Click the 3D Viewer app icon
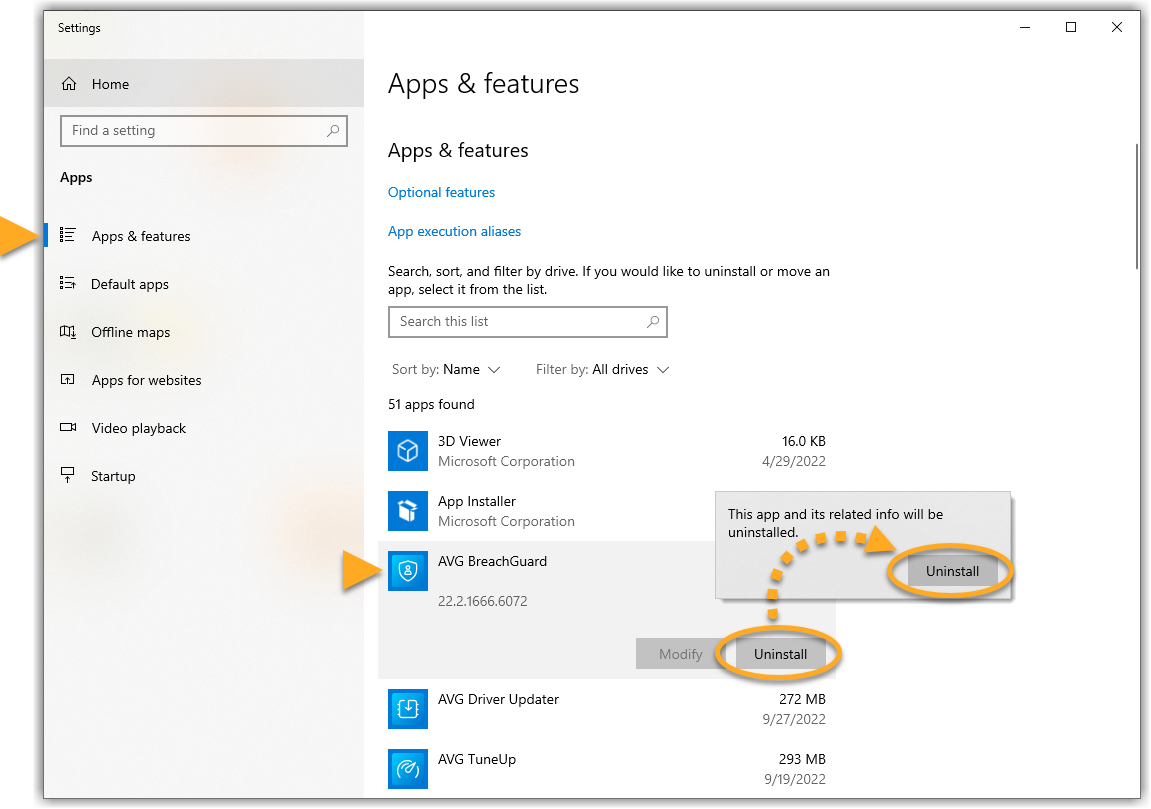 [407, 451]
